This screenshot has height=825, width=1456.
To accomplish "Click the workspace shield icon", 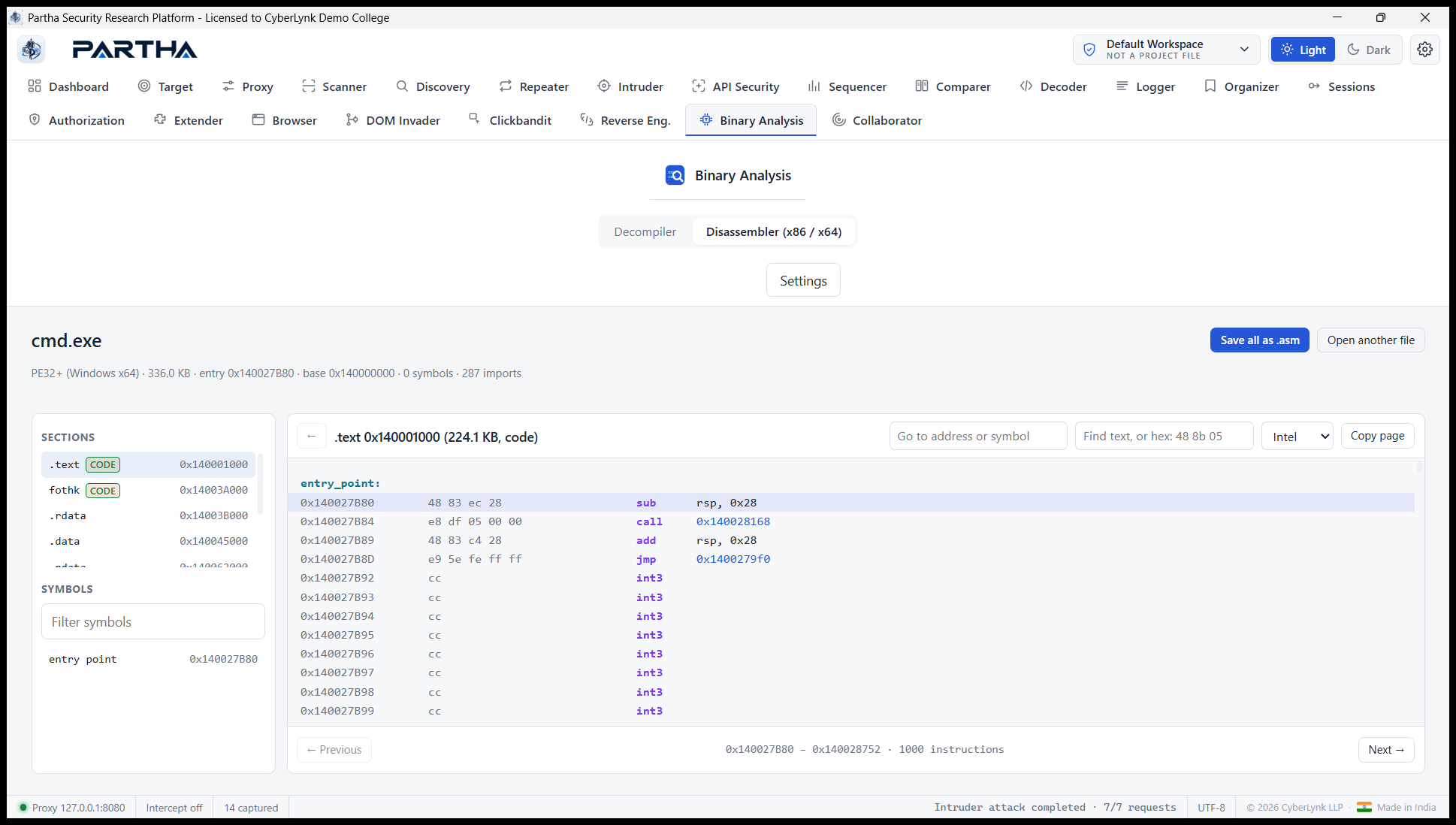I will (x=1089, y=50).
